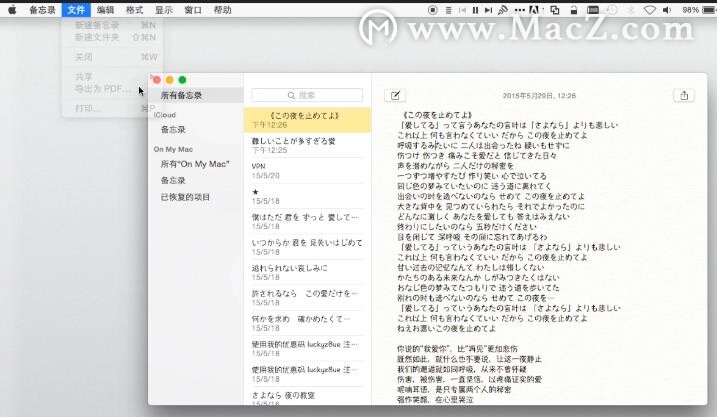Open the note 難しいことが多すぎる愛
The width and height of the screenshot is (717, 417).
point(307,145)
